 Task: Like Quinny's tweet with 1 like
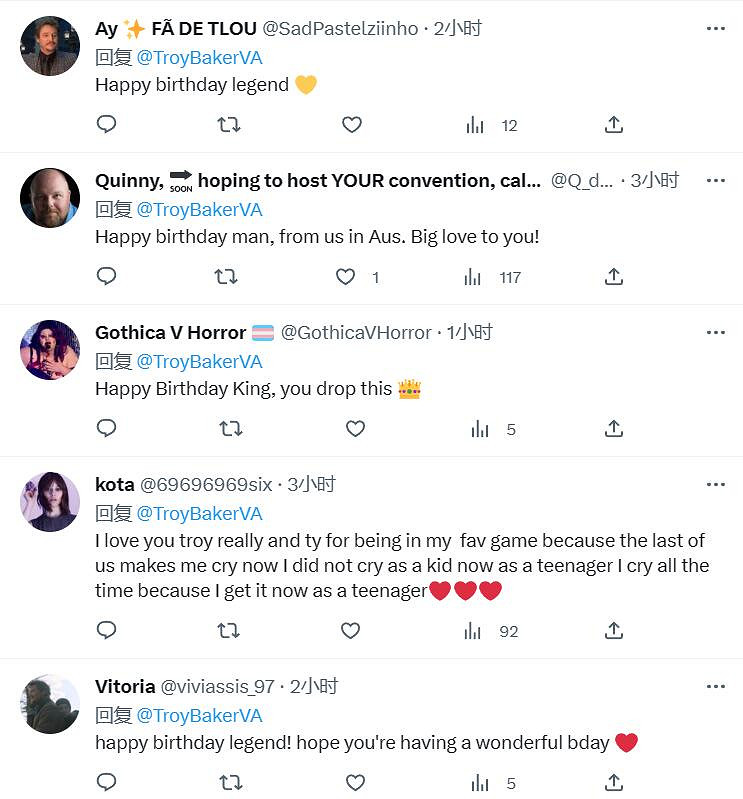pos(346,277)
